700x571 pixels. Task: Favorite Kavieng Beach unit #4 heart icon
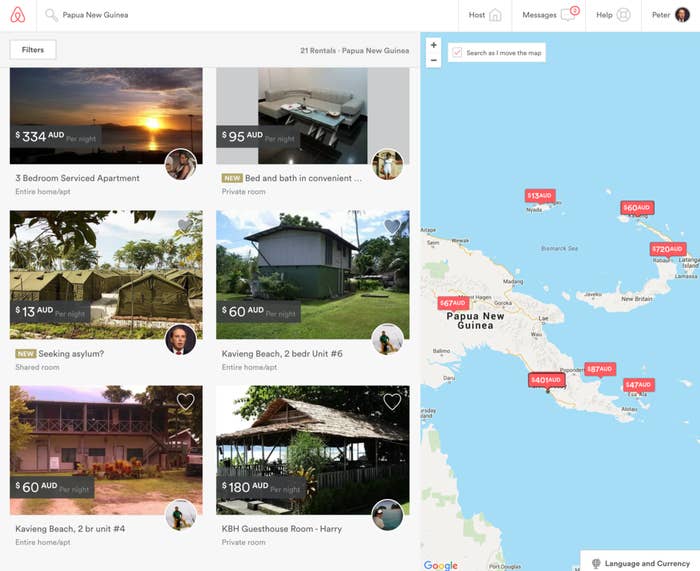pos(186,402)
